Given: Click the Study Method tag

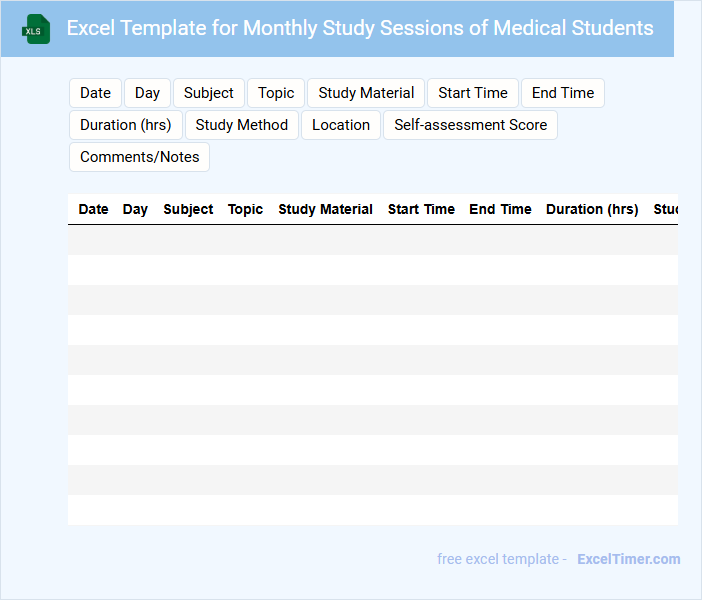Looking at the screenshot, I should (242, 125).
